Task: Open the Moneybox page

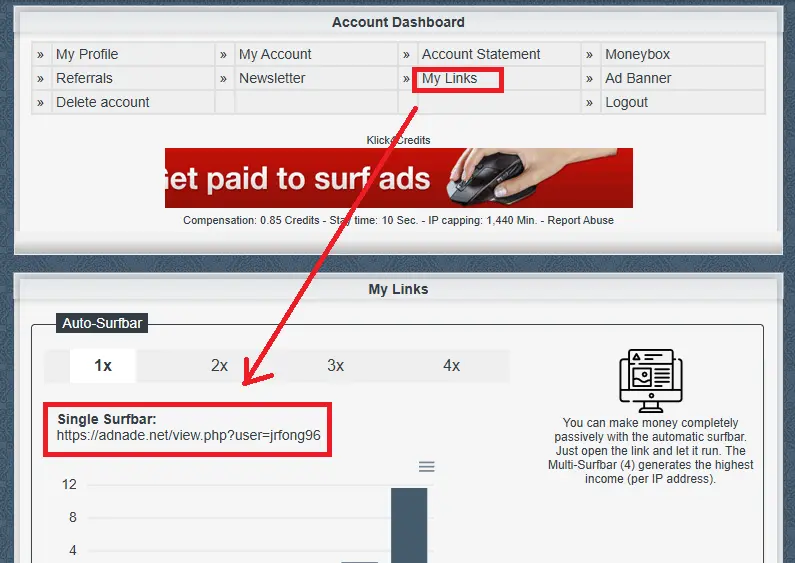Action: pos(637,54)
